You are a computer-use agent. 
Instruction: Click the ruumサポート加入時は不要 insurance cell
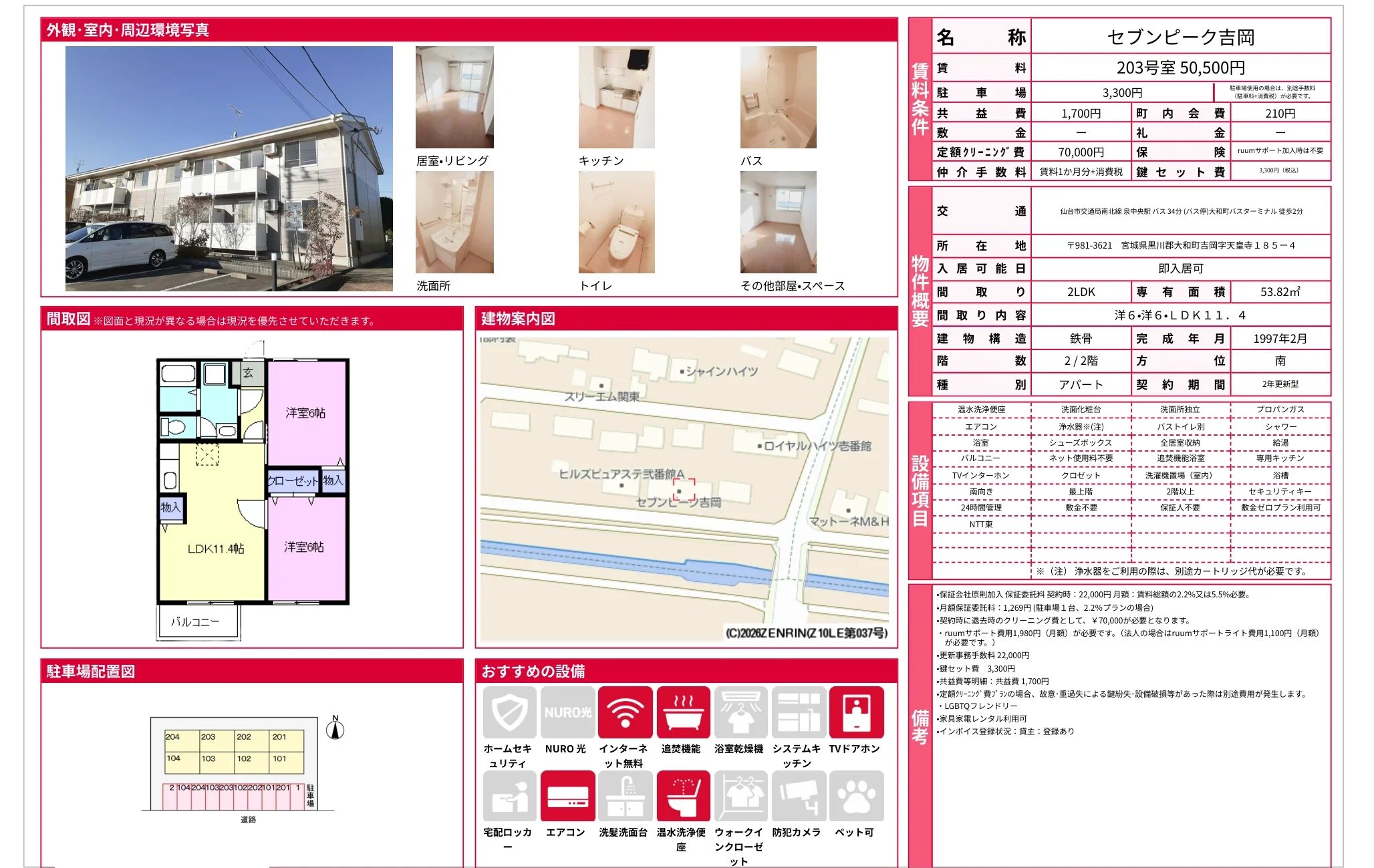coord(1280,151)
